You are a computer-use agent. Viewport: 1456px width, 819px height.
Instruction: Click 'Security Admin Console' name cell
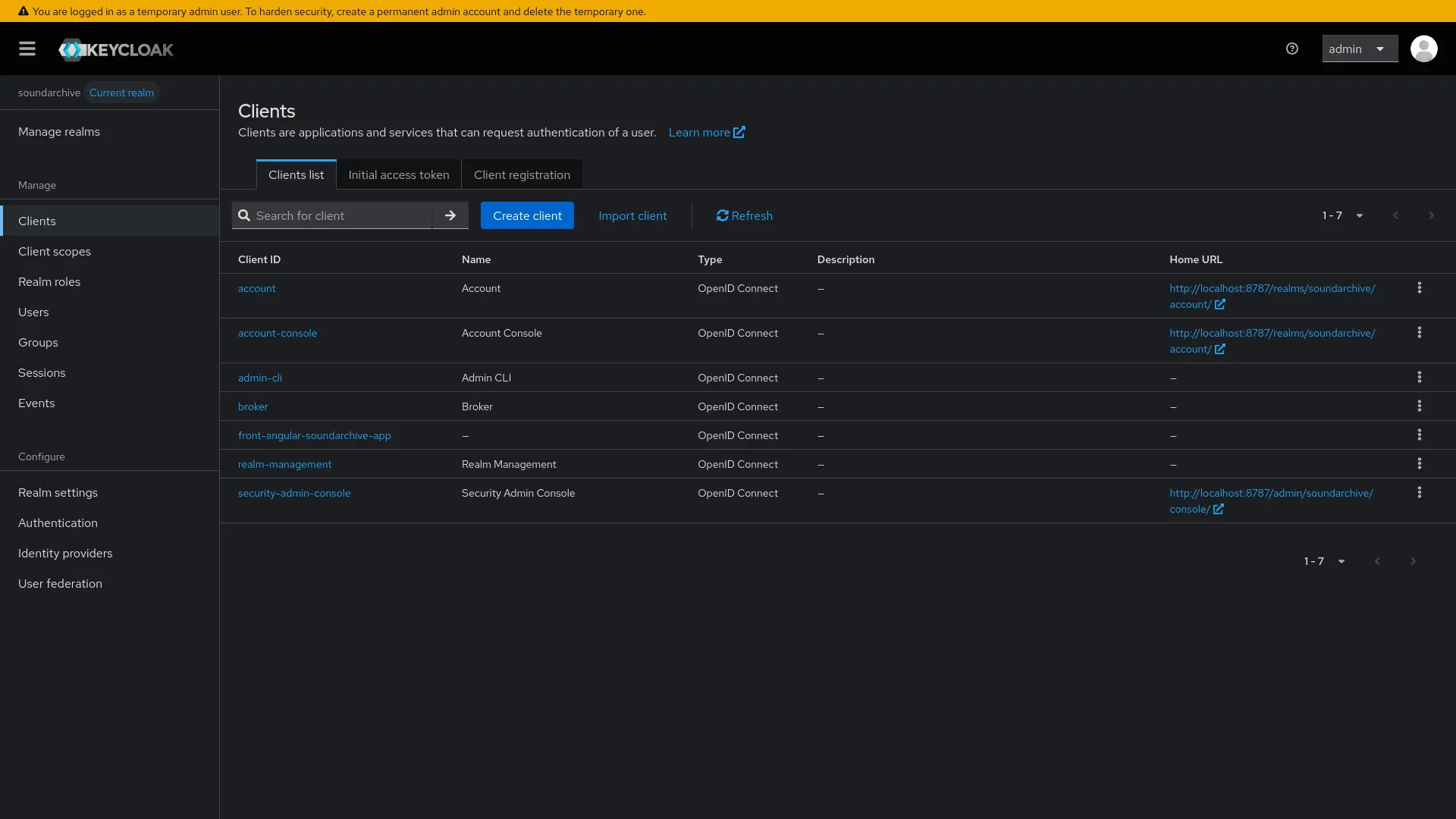[518, 493]
